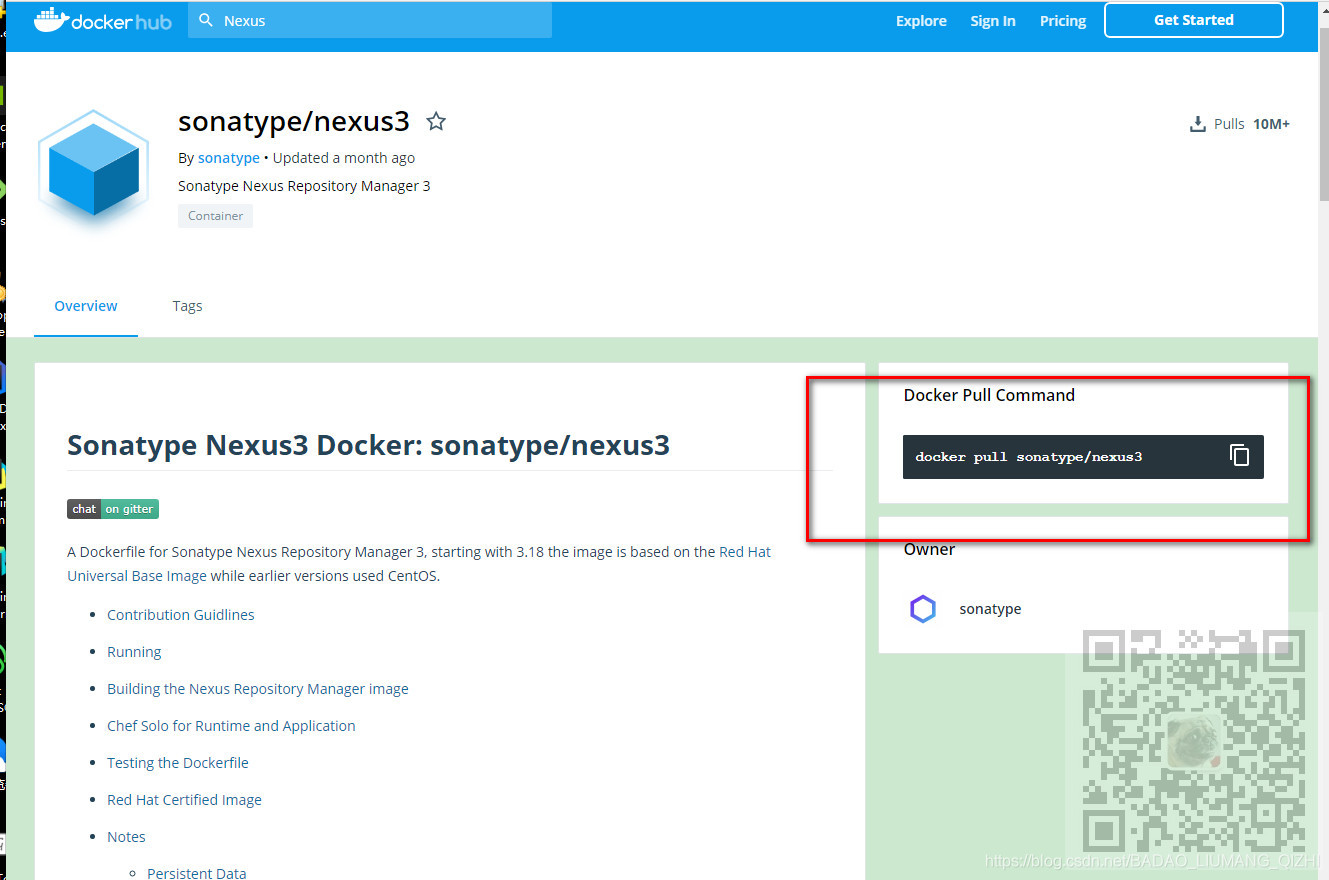Viewport: 1329px width, 880px height.
Task: Click the Pulls download icon
Action: point(1197,124)
